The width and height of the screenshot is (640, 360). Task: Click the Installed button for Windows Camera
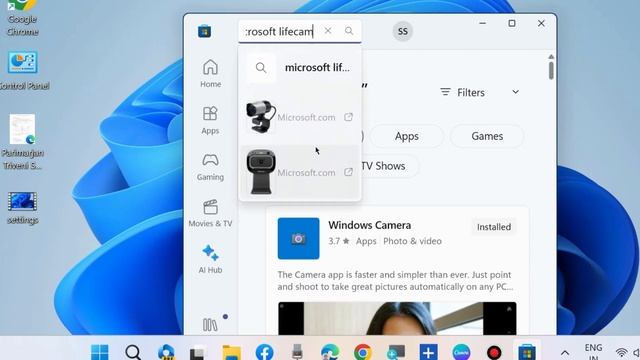[x=494, y=227]
